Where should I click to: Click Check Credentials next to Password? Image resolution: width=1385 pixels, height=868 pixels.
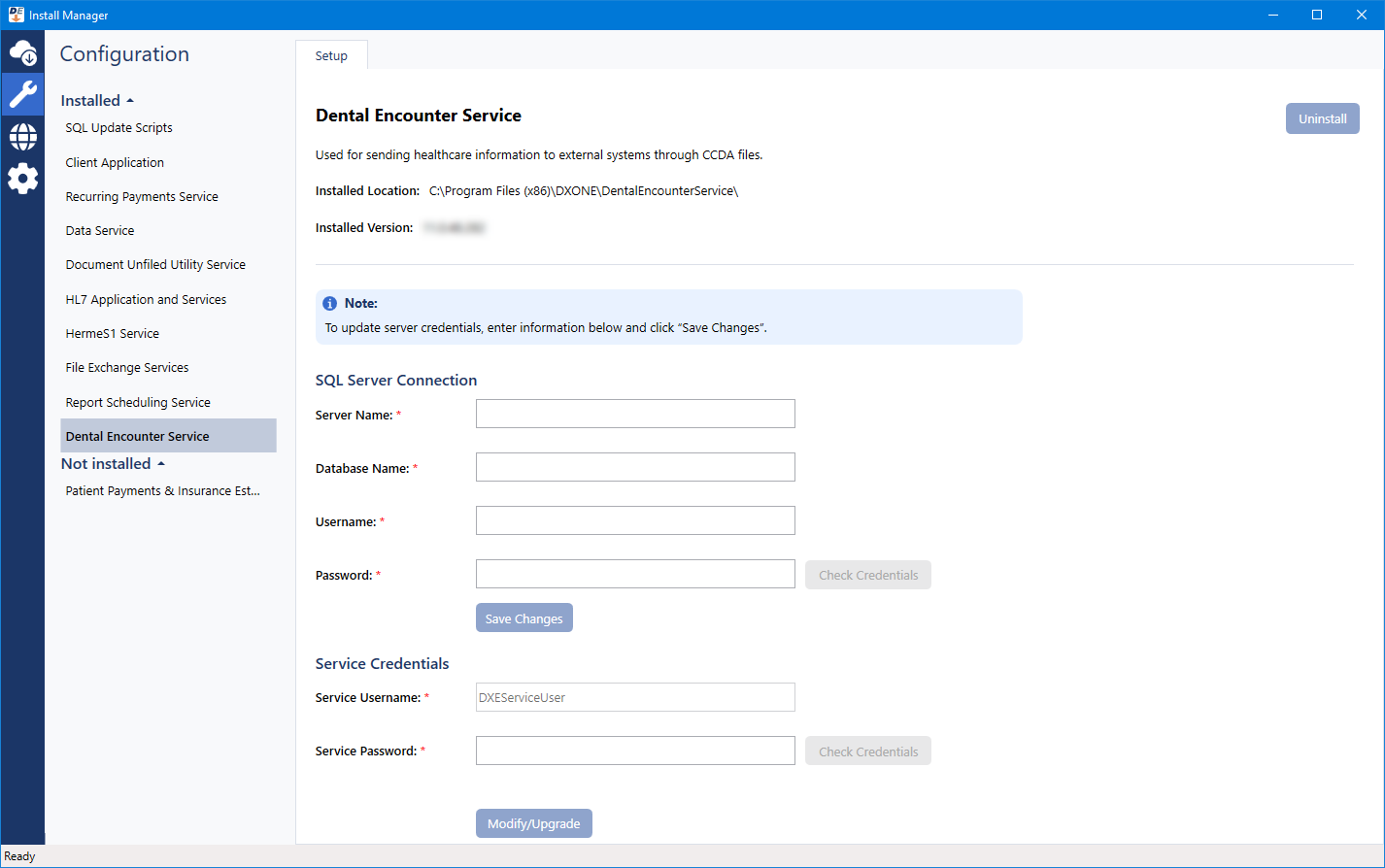tap(867, 575)
